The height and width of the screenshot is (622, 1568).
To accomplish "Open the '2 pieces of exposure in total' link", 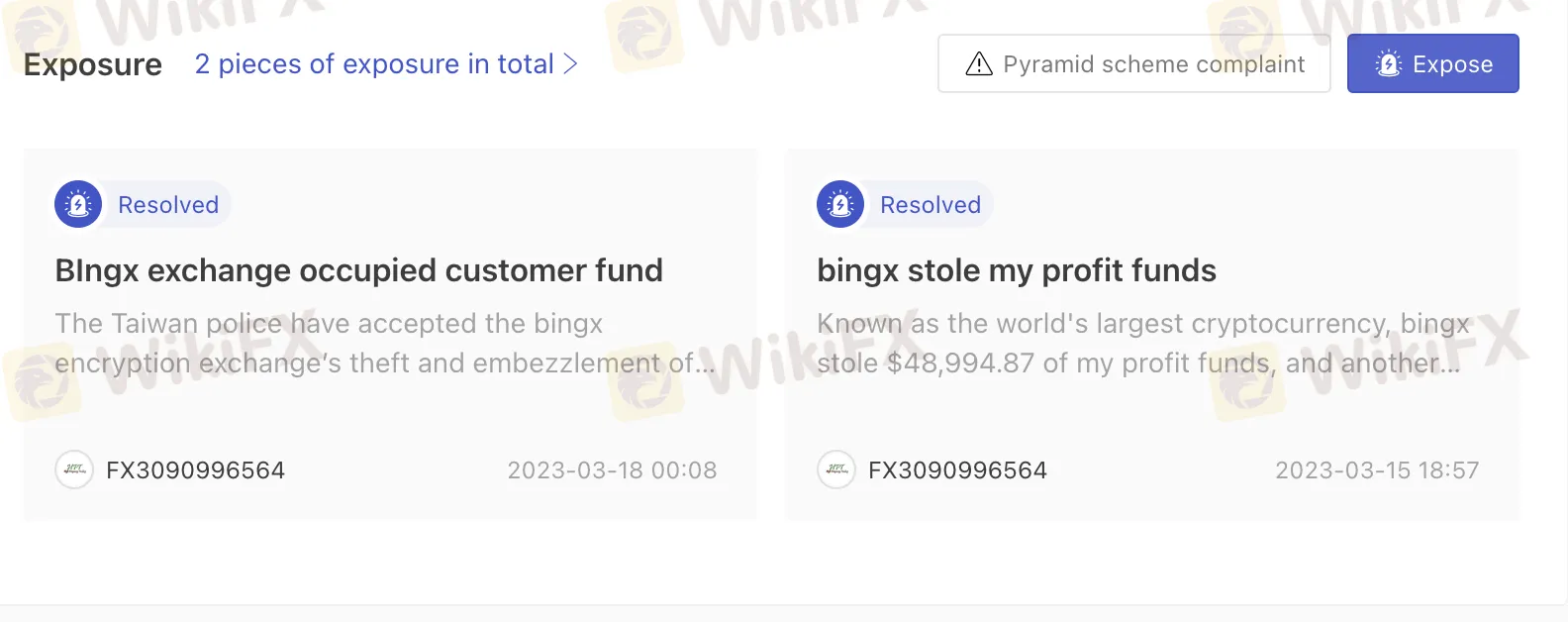I will (374, 64).
